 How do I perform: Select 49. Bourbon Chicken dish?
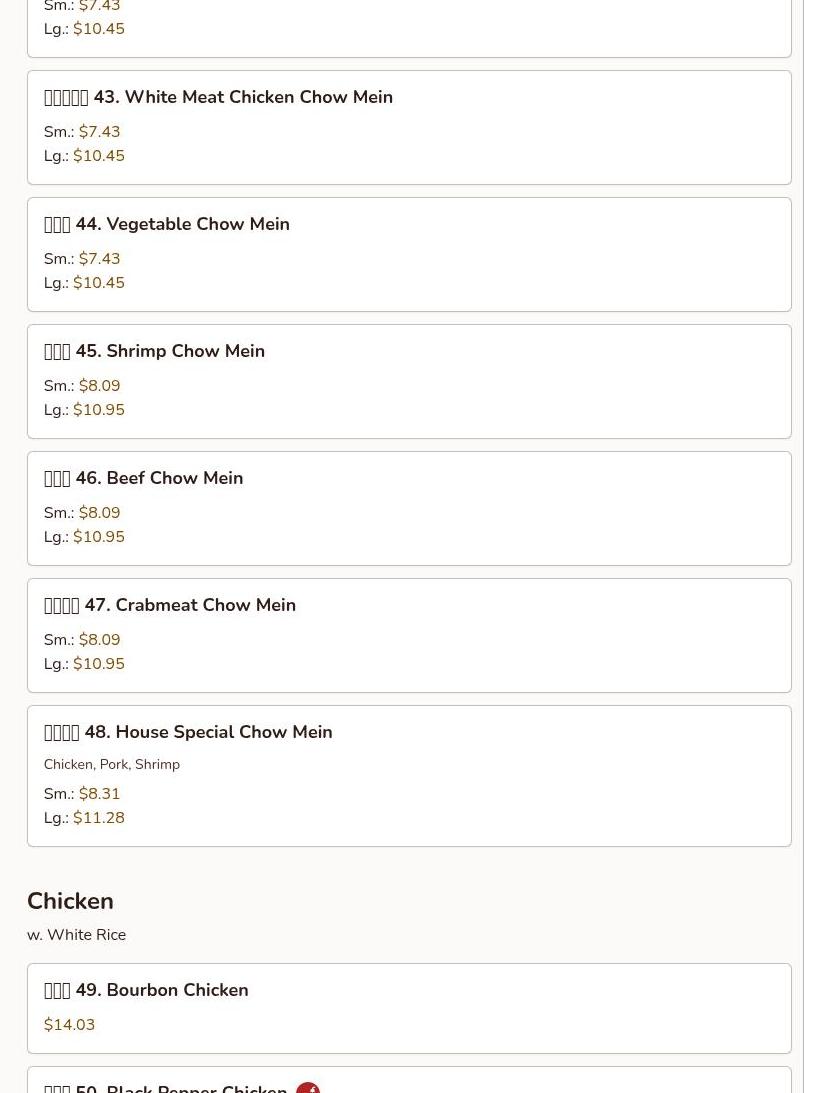409,1008
